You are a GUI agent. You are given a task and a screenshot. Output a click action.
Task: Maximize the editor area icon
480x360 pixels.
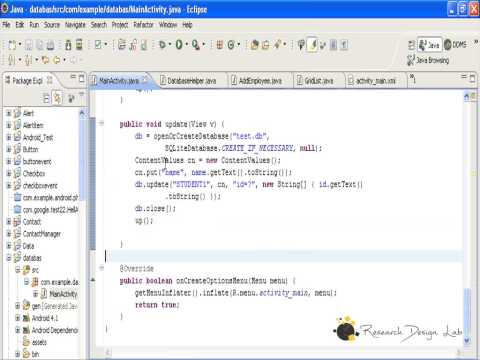pos(472,78)
